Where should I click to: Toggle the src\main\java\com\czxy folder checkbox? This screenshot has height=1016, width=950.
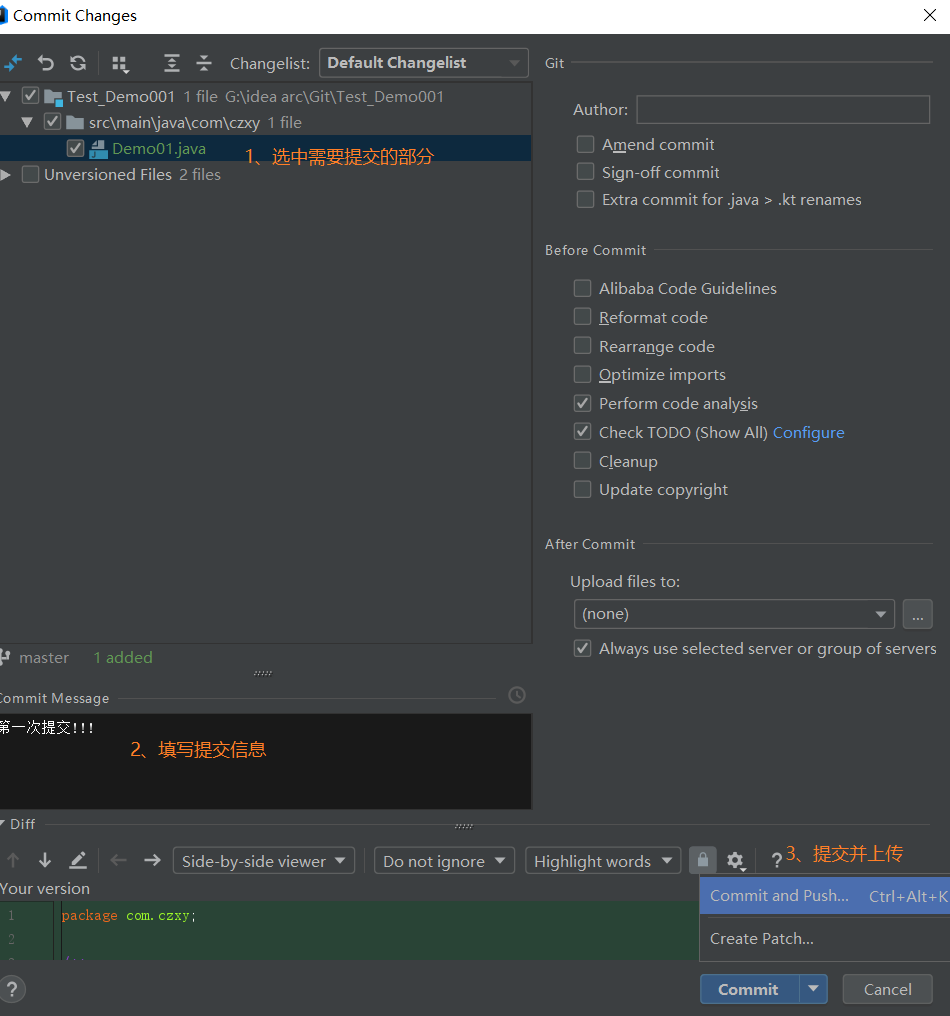[x=52, y=122]
